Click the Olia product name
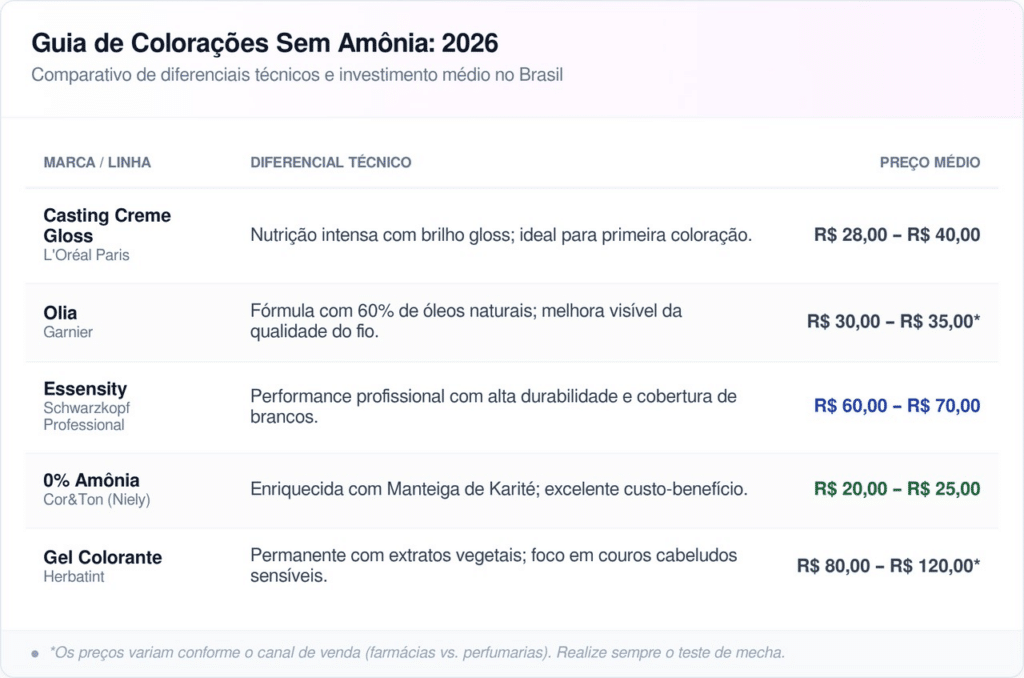The image size is (1024, 678). click(60, 313)
